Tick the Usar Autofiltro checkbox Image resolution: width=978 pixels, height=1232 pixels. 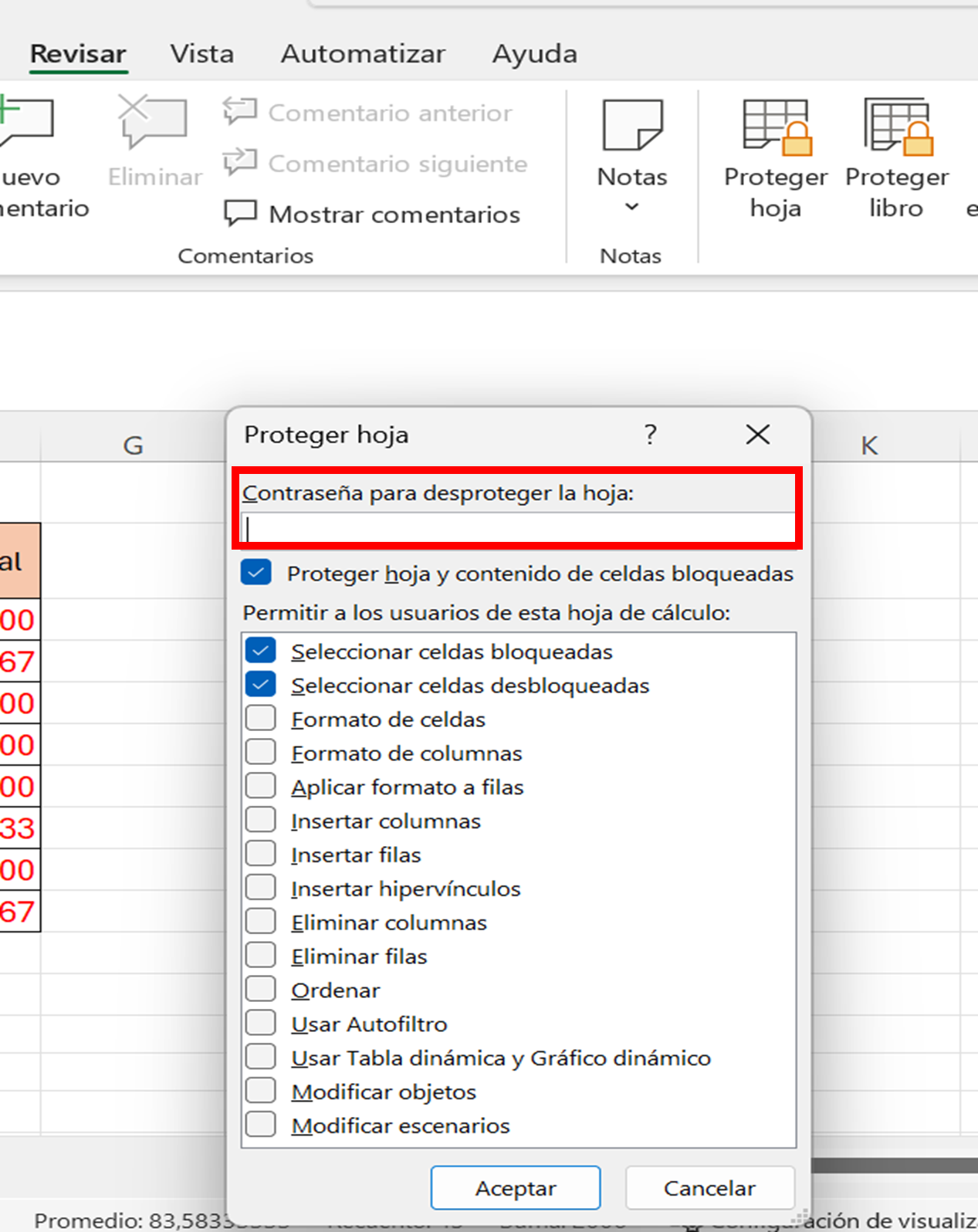click(261, 1024)
